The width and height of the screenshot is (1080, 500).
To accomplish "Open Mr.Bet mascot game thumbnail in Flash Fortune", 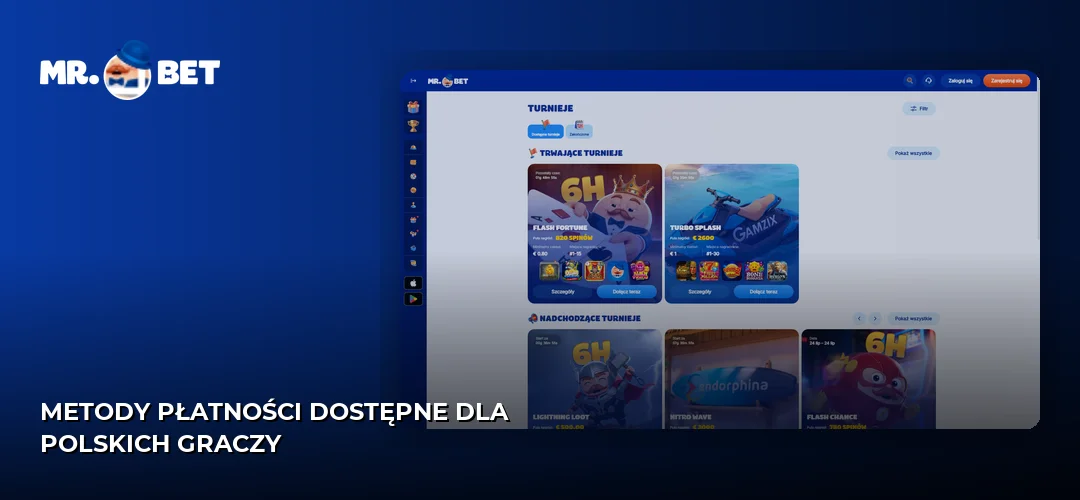I will pyautogui.click(x=617, y=271).
